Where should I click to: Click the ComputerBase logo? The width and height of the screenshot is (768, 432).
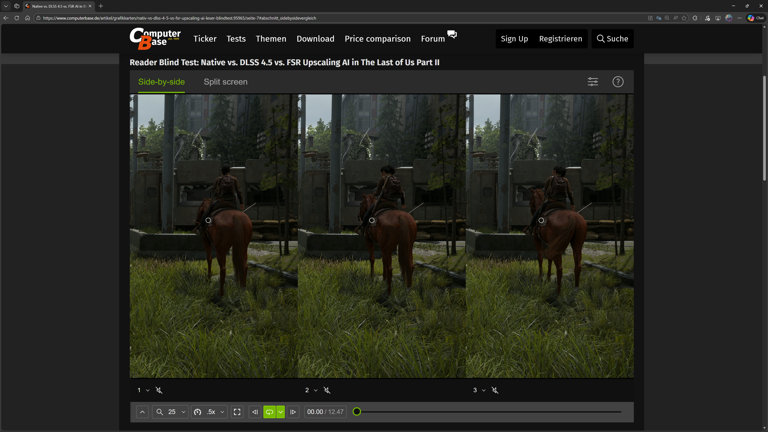point(155,38)
